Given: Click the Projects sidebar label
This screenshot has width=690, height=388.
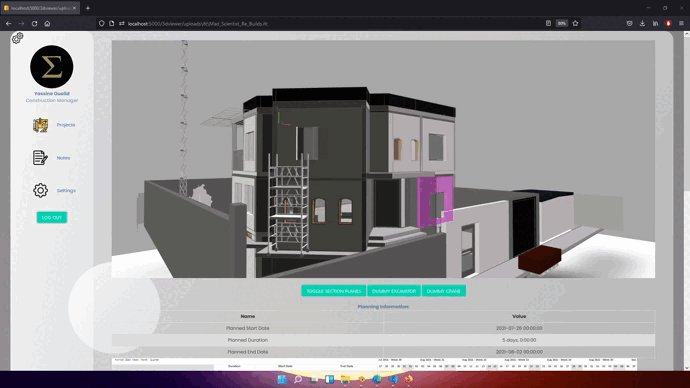Looking at the screenshot, I should pos(66,125).
